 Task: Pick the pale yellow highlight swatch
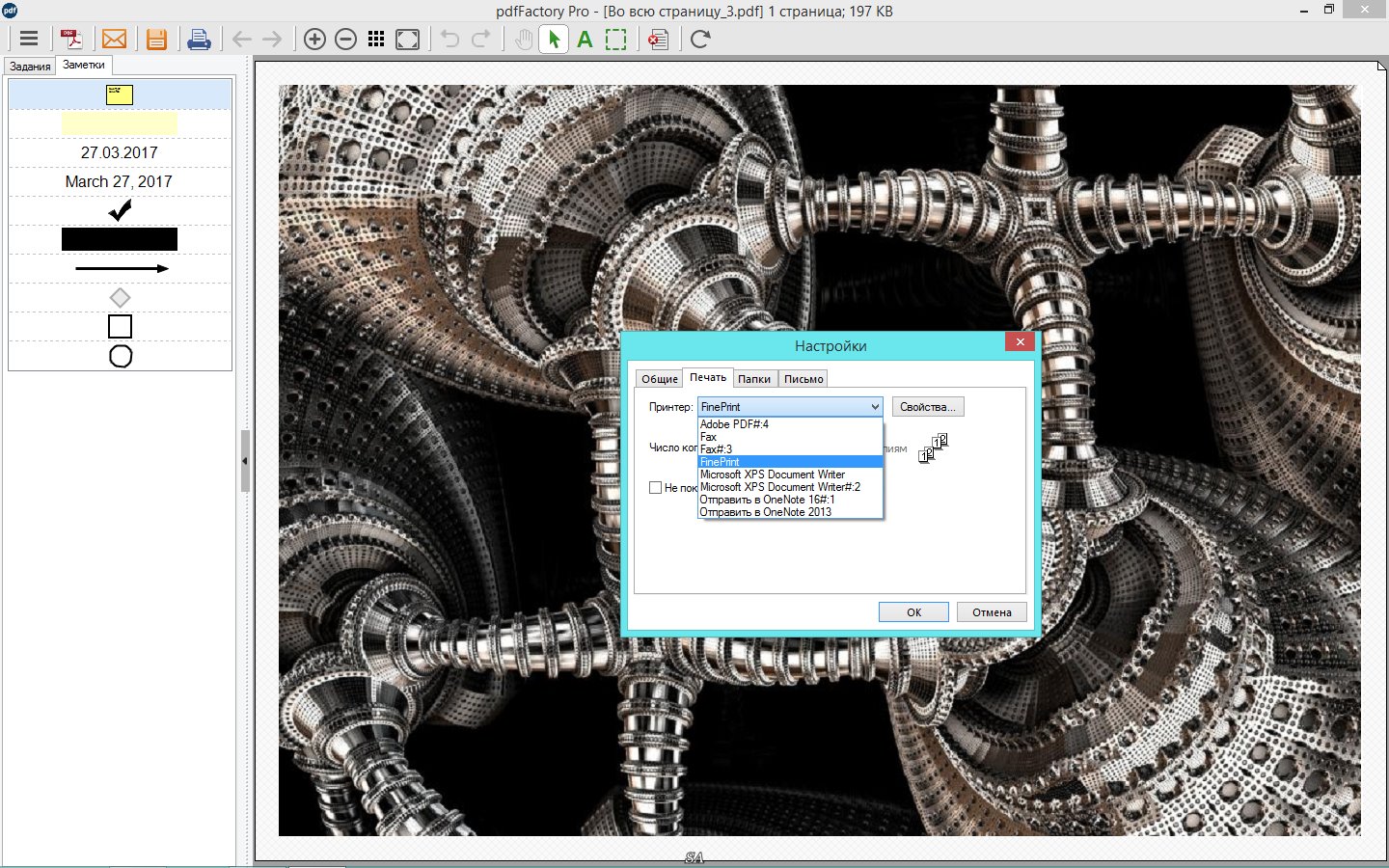tap(120, 122)
